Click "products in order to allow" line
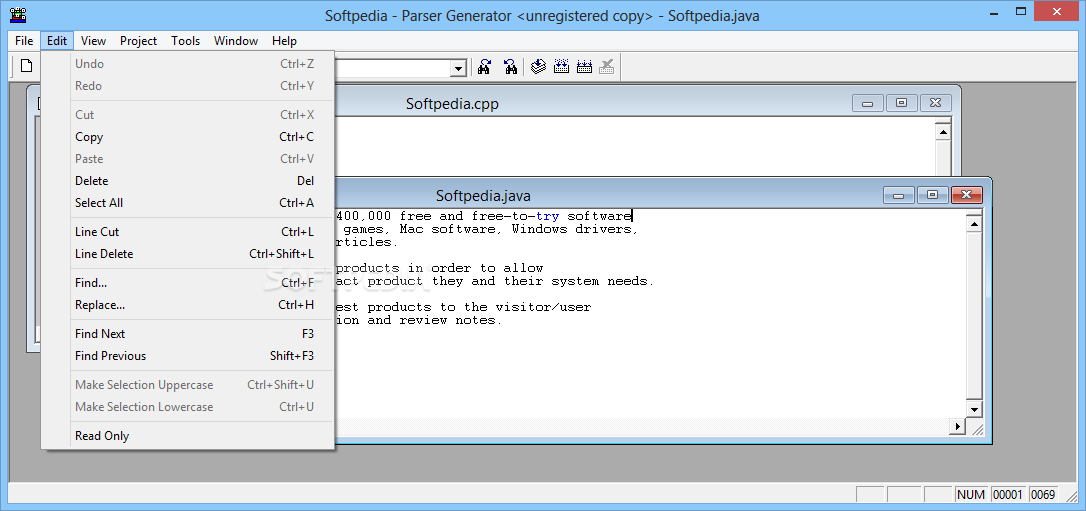1086x511 pixels. [440, 269]
